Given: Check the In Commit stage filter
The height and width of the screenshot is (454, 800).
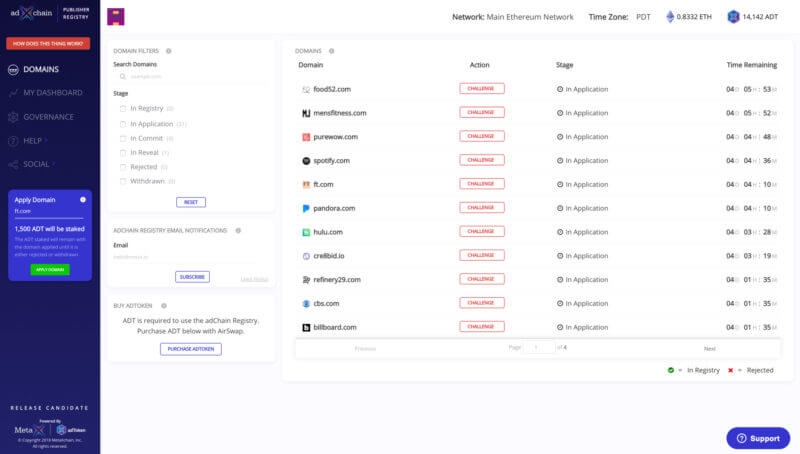Looking at the screenshot, I should [x=123, y=138].
